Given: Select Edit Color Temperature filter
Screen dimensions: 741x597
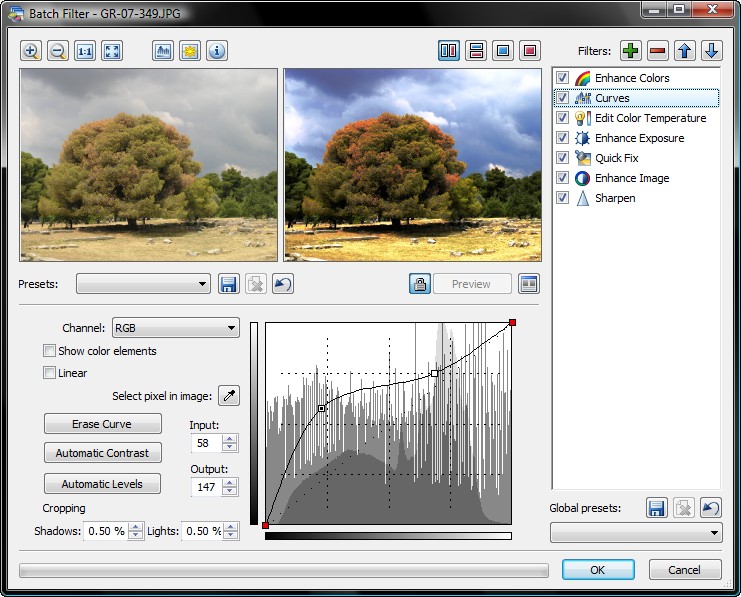Looking at the screenshot, I should (650, 118).
